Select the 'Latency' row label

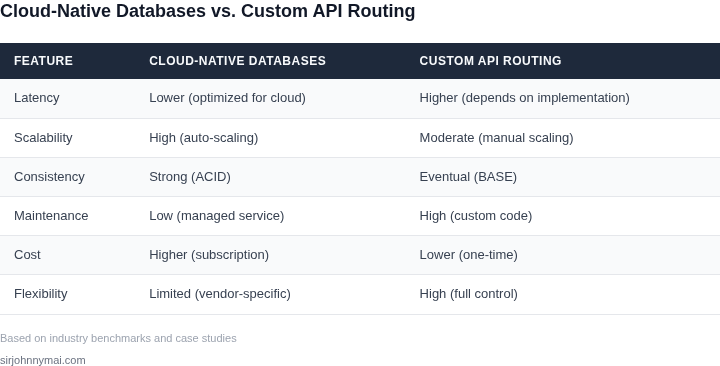(37, 98)
